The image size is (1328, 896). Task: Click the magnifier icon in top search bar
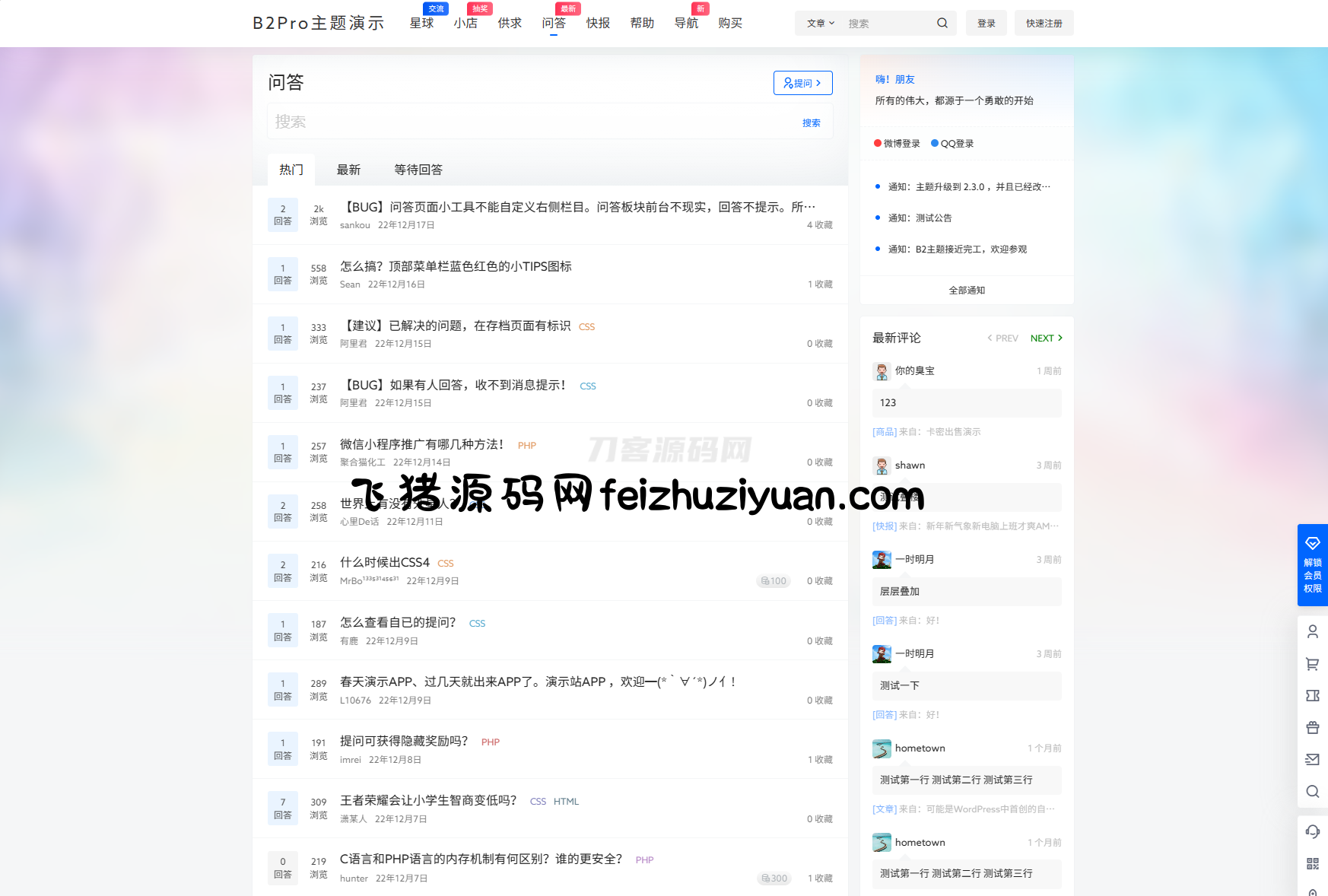pos(942,23)
